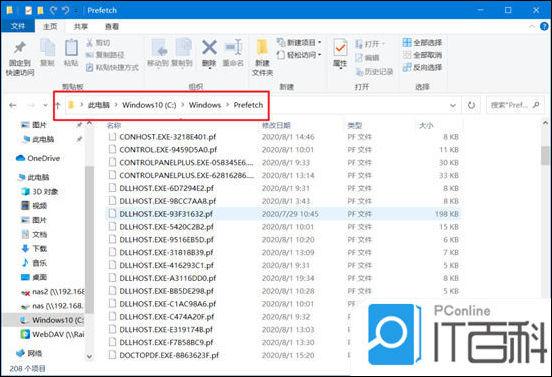The image size is (552, 377).
Task: Click the file list vertical scrollbar thumb
Action: (545, 155)
